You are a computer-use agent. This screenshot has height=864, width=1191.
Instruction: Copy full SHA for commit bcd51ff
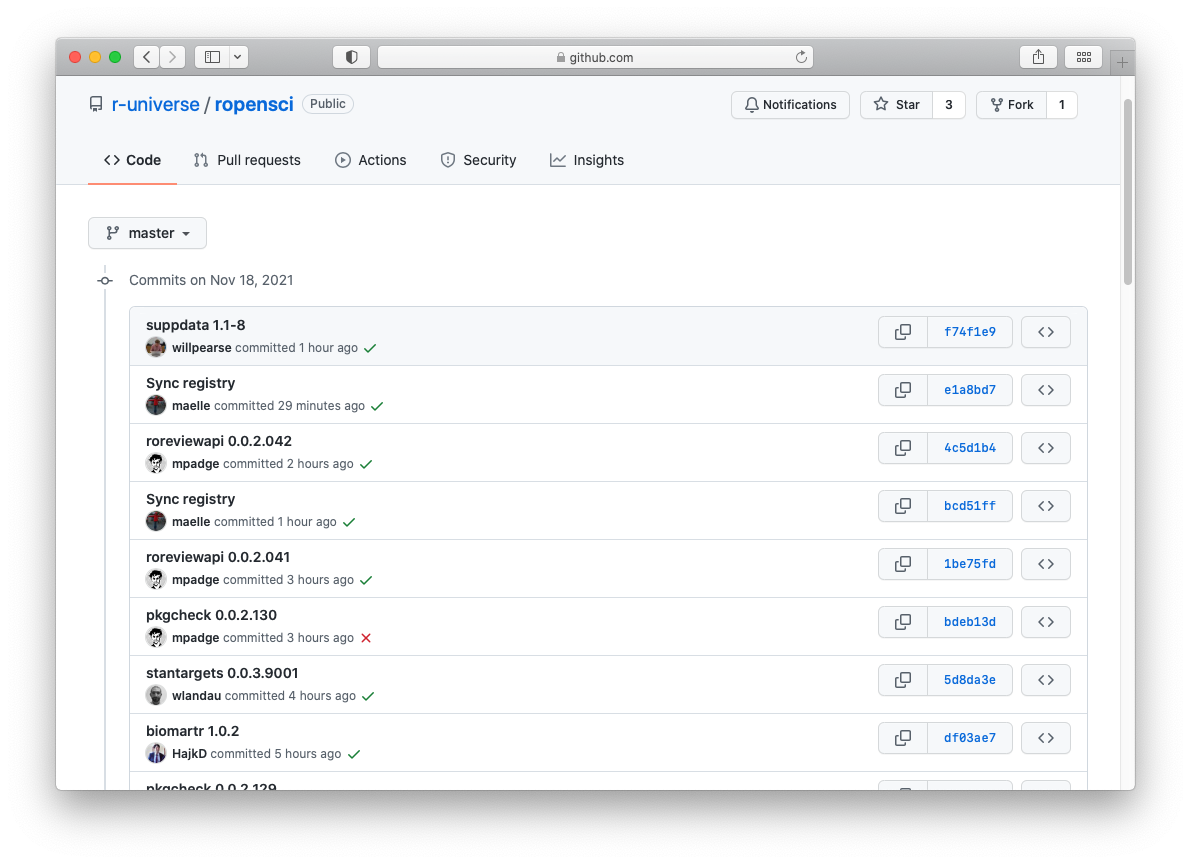pos(902,506)
